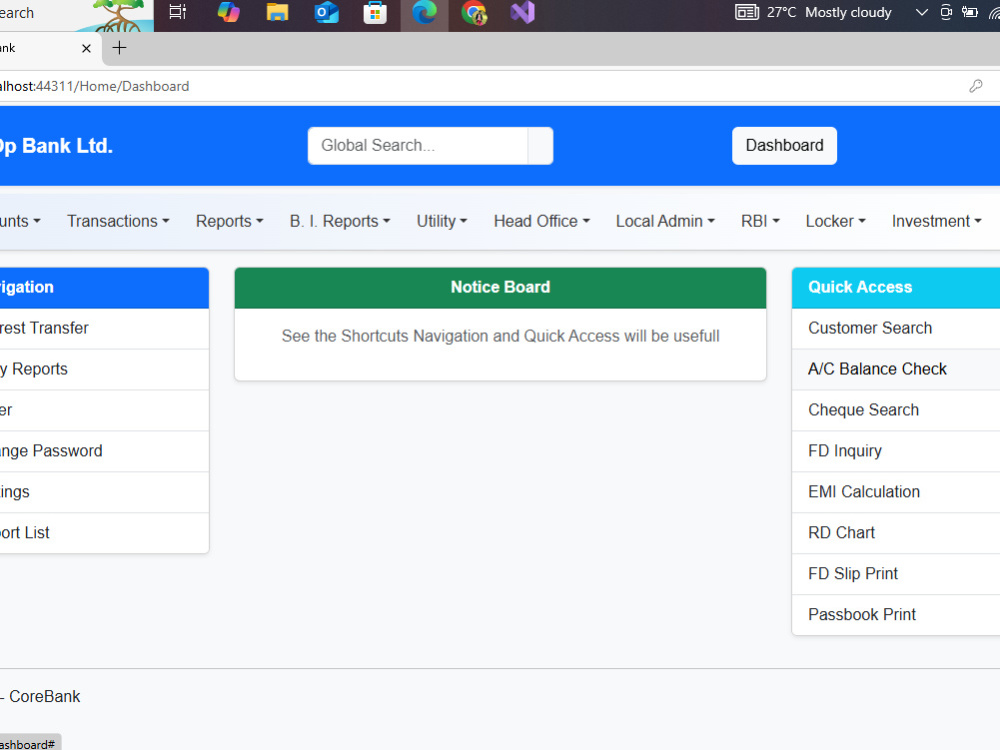Expand the Transactions menu
This screenshot has width=1000, height=750.
tap(118, 221)
